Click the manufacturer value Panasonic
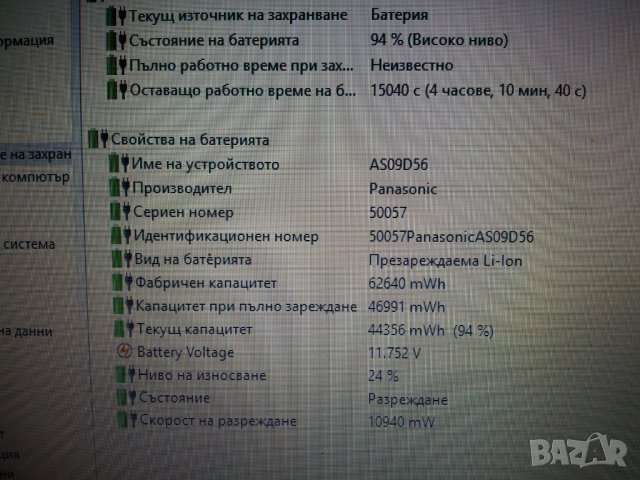 pos(403,189)
